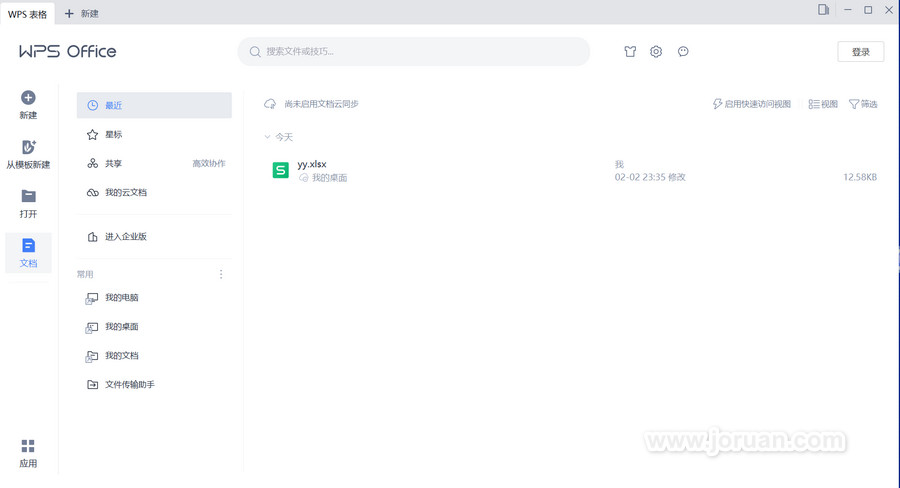Open the 常用 section more options menu

click(x=221, y=274)
